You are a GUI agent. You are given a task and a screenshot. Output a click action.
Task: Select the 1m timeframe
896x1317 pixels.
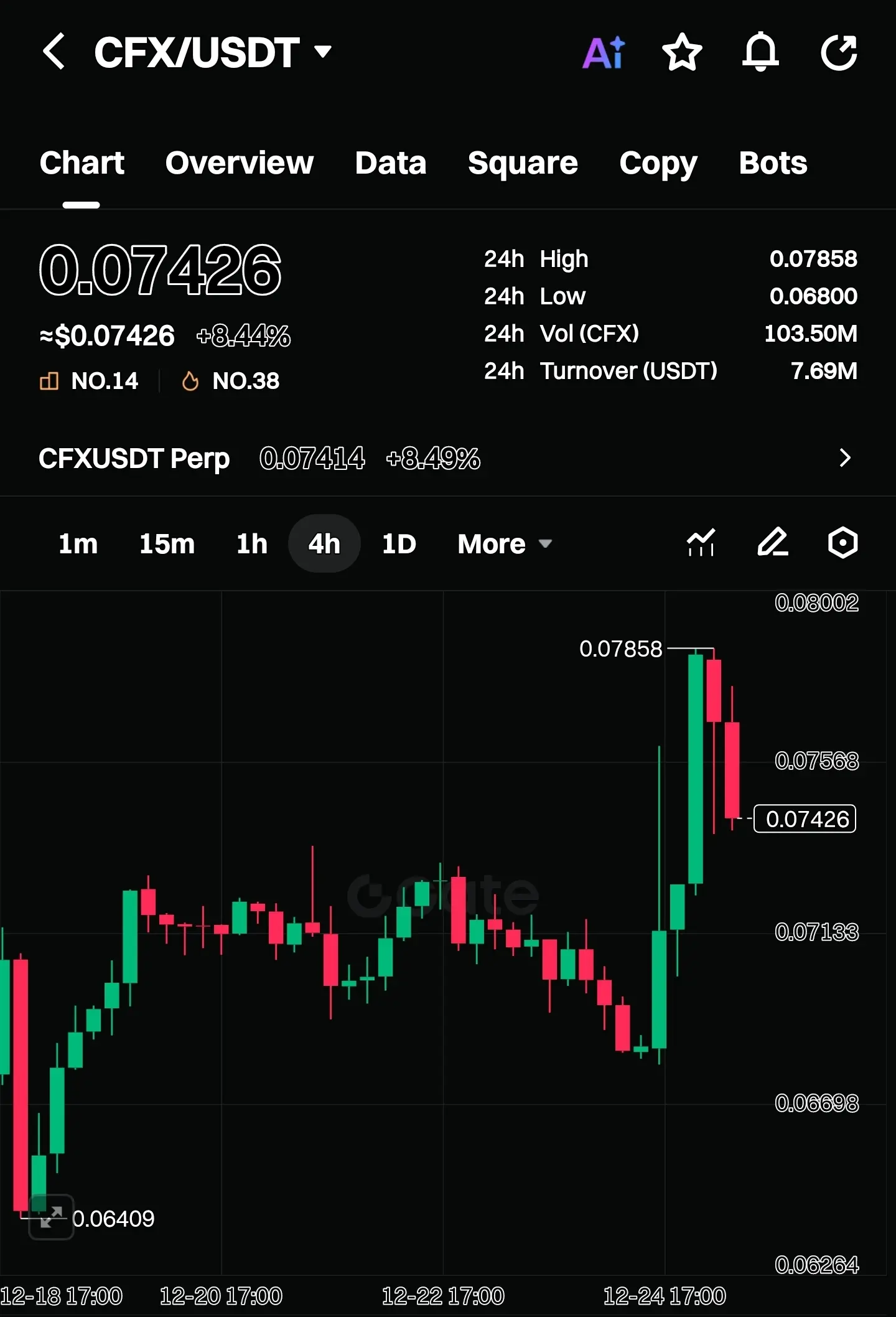pos(78,544)
